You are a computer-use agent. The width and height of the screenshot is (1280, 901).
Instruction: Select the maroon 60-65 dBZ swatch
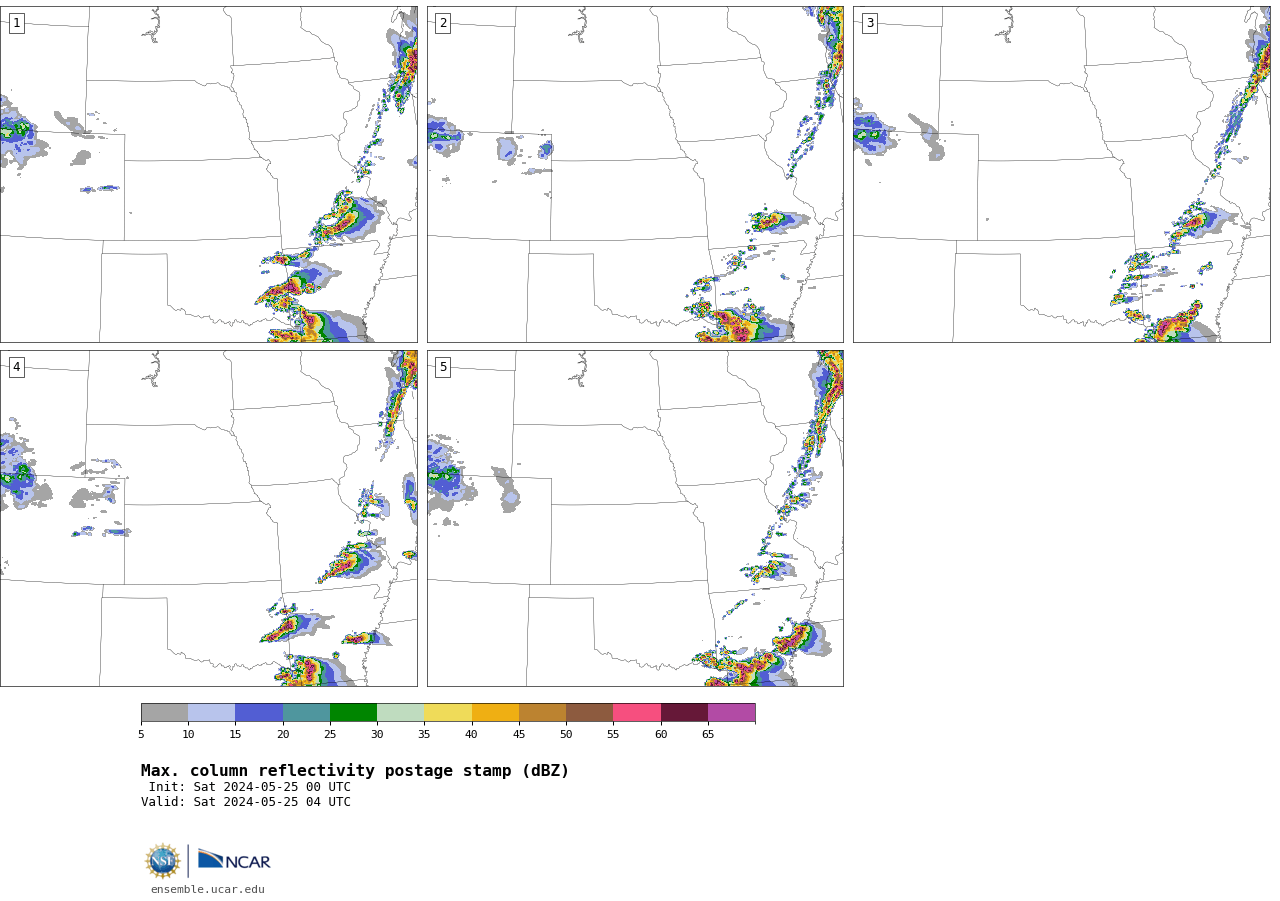(684, 712)
